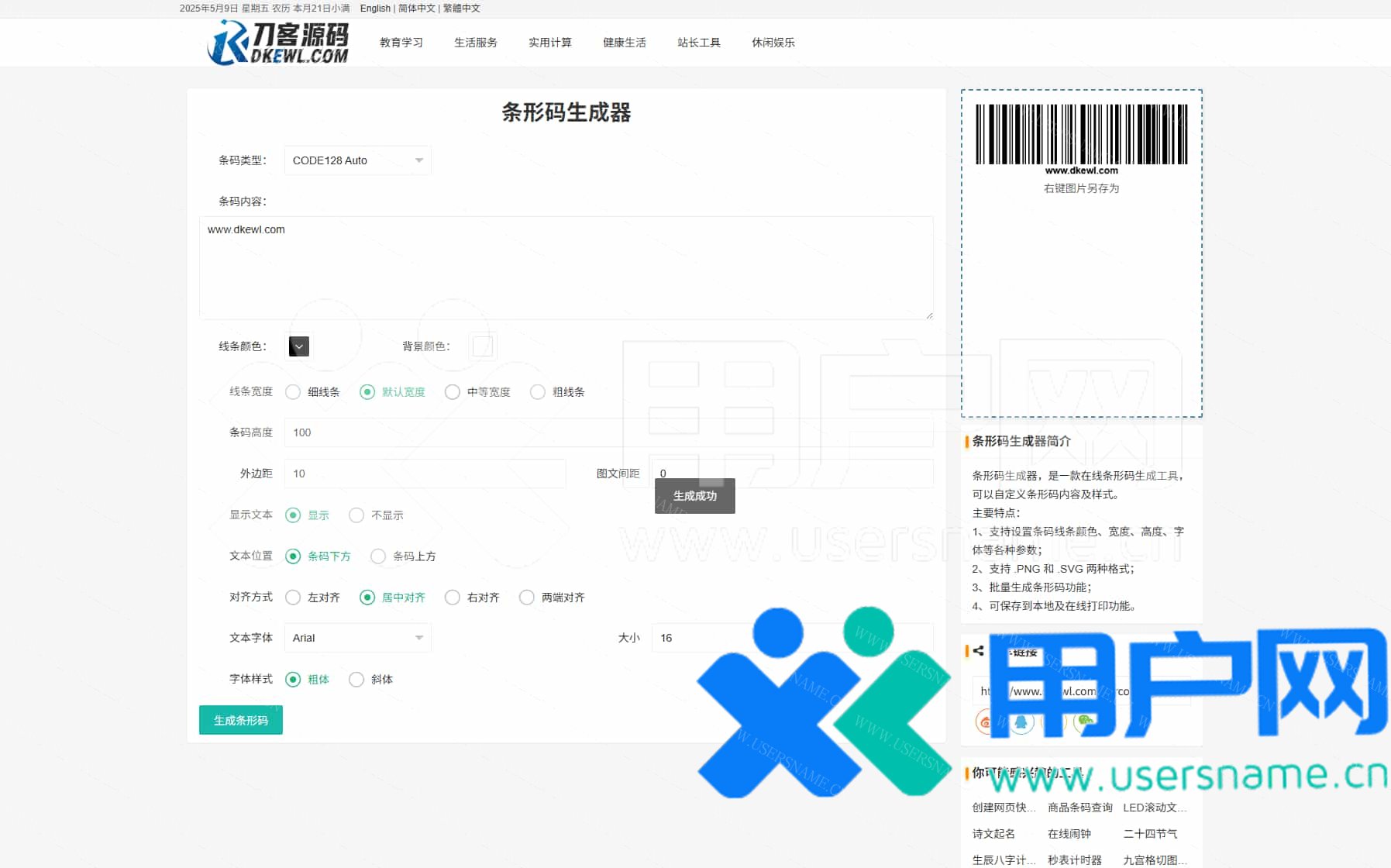The width and height of the screenshot is (1391, 868).
Task: Open the 商品条码查询 tool link
Action: point(1079,808)
